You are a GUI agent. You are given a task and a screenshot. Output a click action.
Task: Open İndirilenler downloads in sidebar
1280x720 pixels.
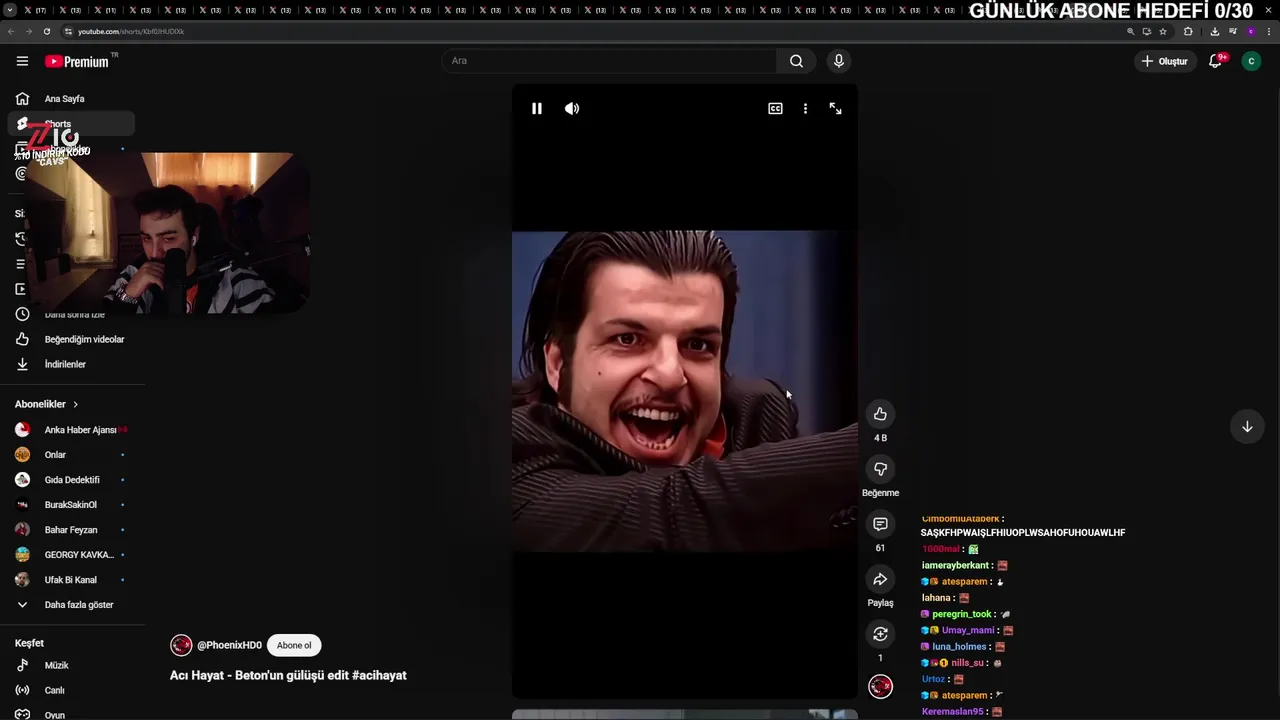coord(71,364)
